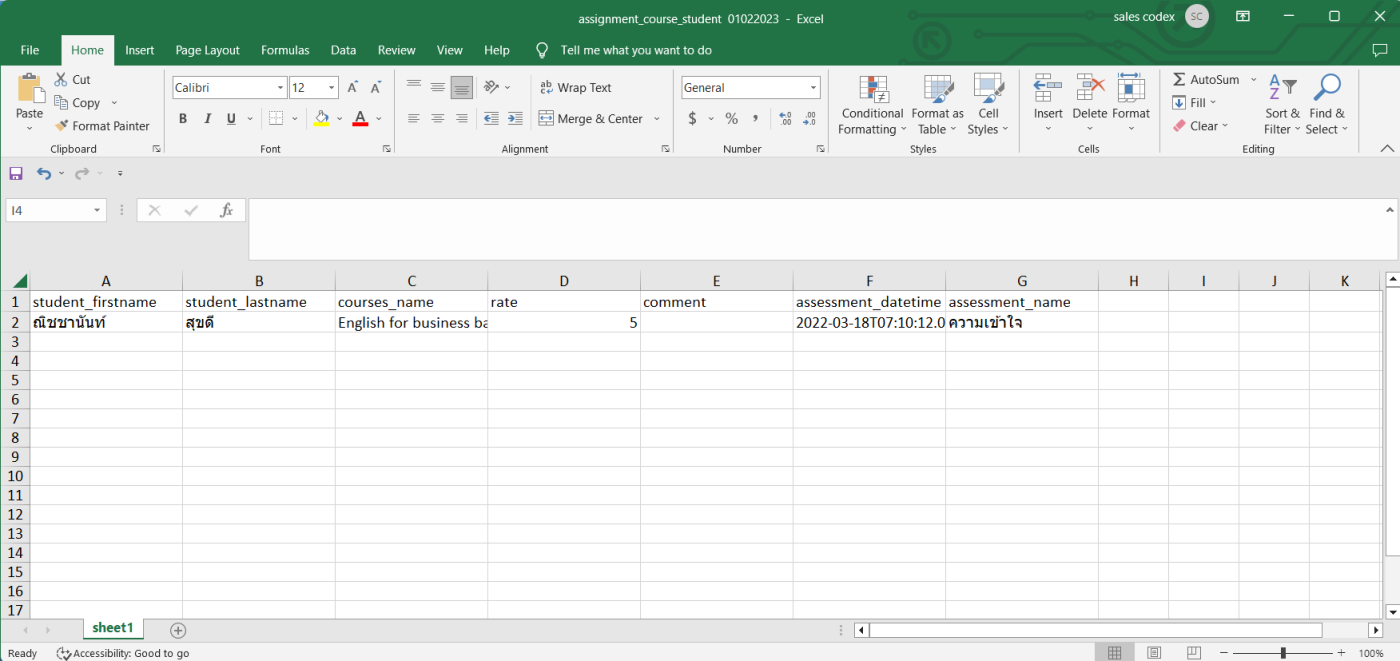Open the font name Calibri dropdown

[x=280, y=88]
